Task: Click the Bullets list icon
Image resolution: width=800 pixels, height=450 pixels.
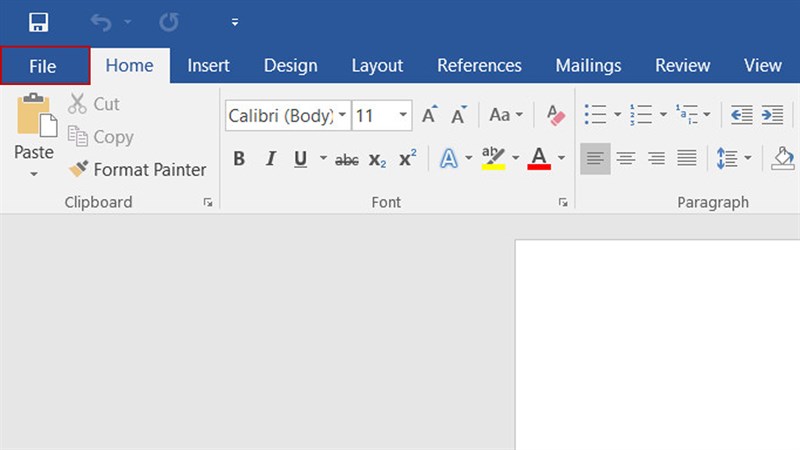Action: point(595,114)
